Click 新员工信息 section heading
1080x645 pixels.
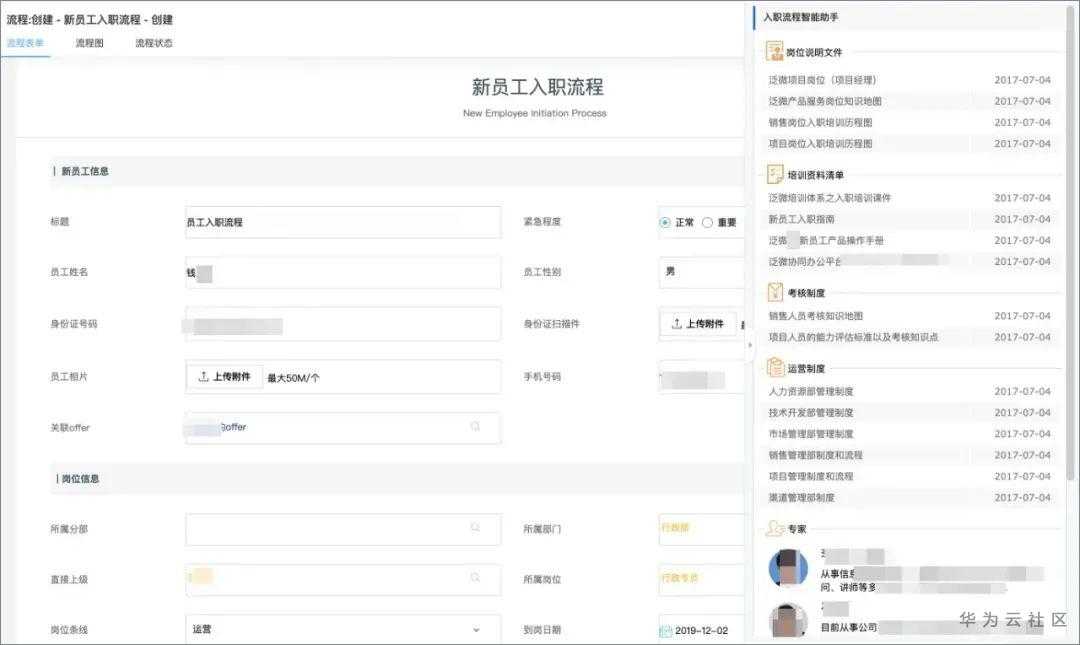(x=85, y=171)
